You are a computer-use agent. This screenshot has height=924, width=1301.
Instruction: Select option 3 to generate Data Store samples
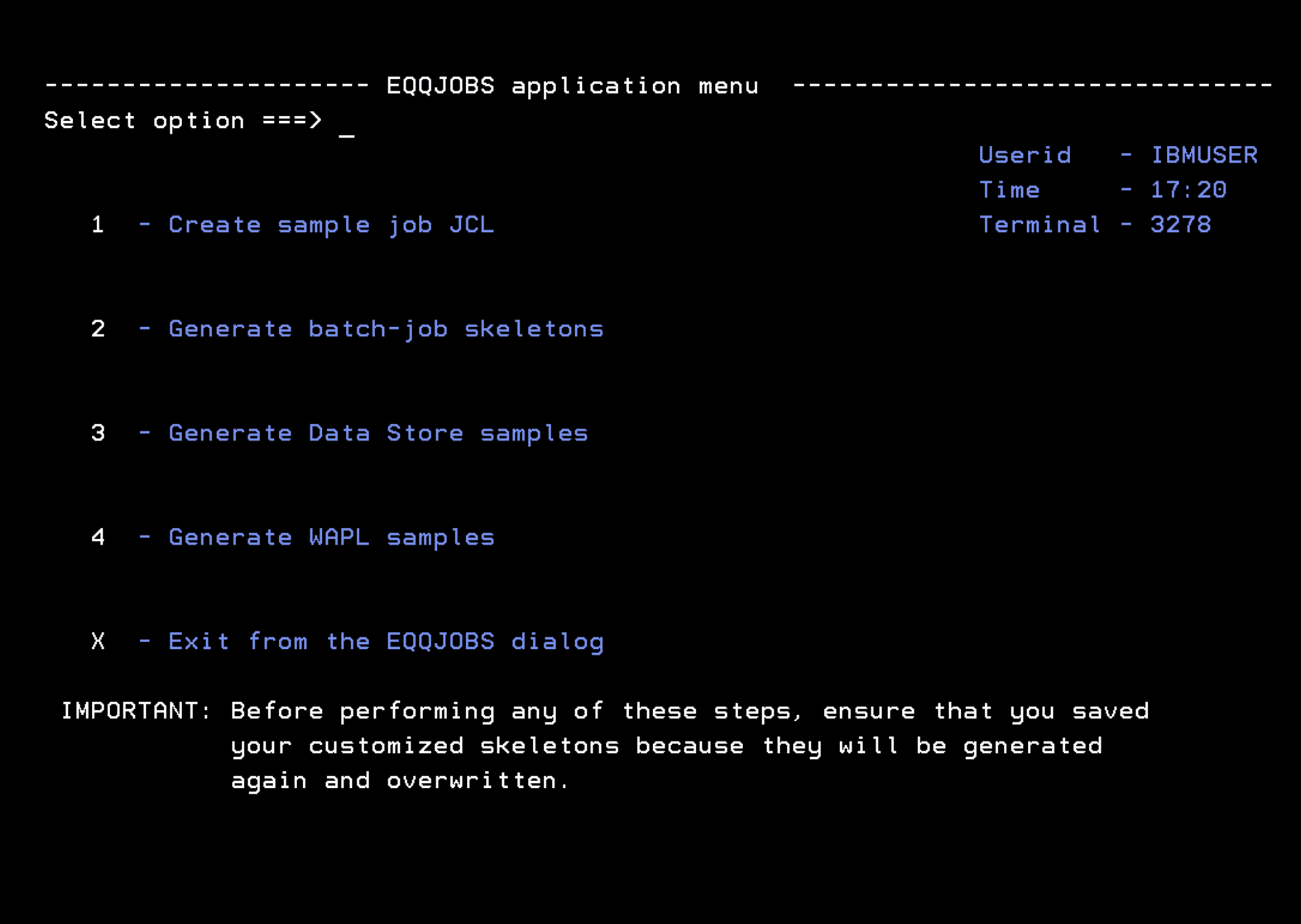coord(97,433)
